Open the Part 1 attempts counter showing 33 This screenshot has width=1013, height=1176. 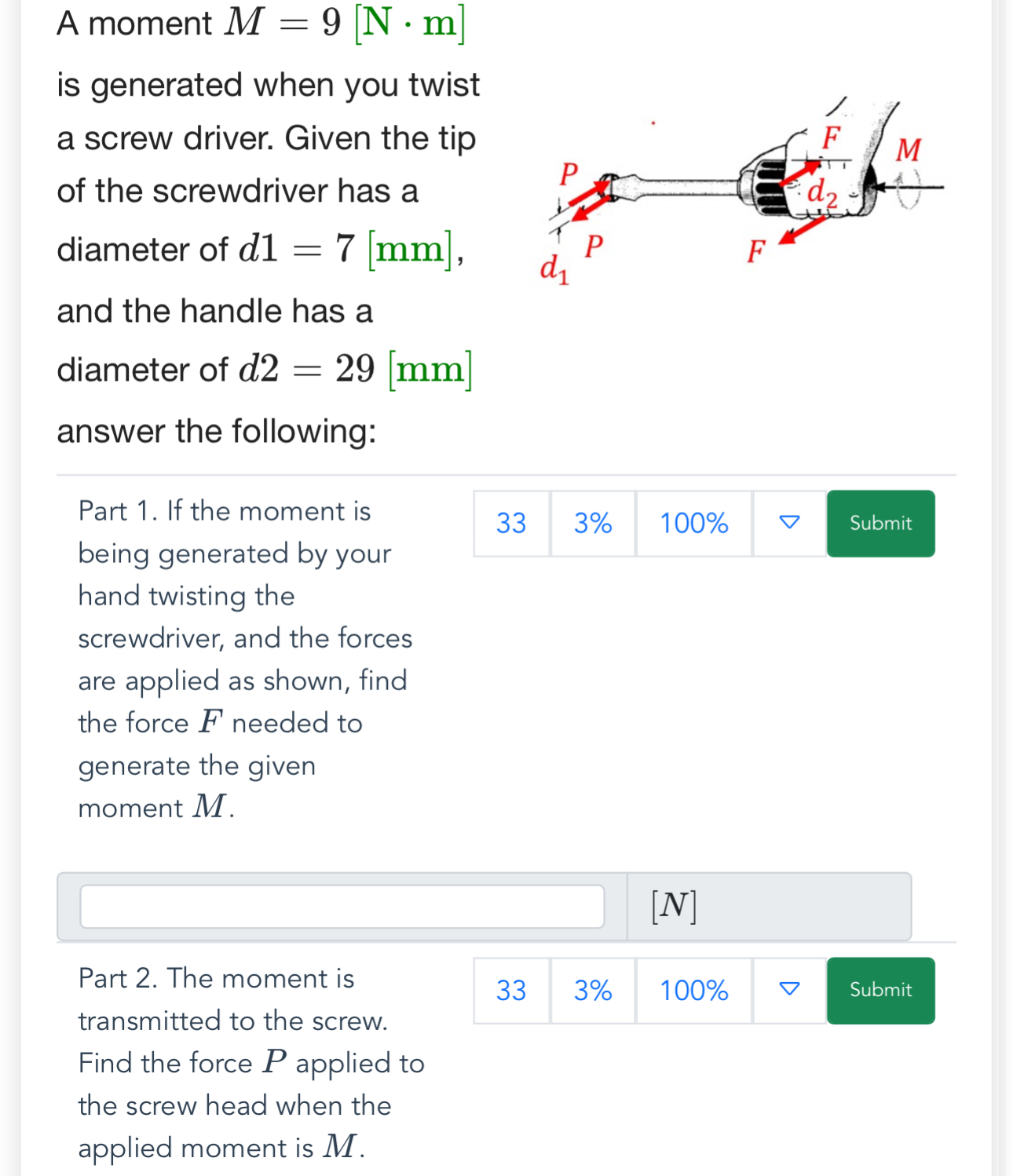pyautogui.click(x=511, y=523)
